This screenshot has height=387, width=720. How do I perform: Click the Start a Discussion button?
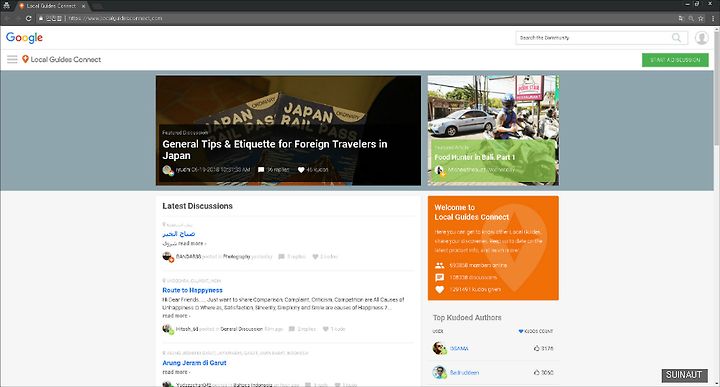pyautogui.click(x=675, y=60)
